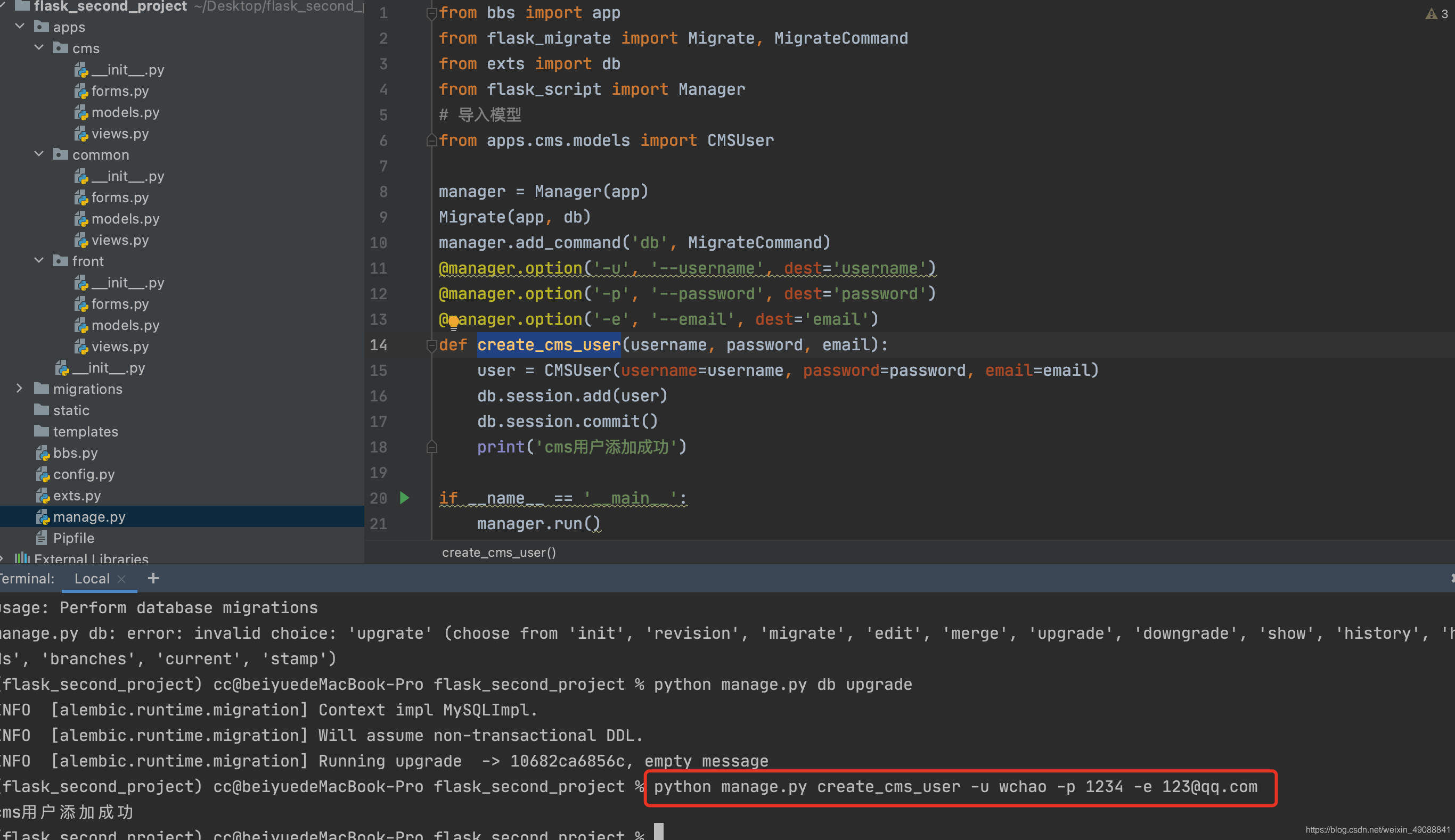Open models.py under the common folder
This screenshot has width=1455, height=840.
click(117, 219)
